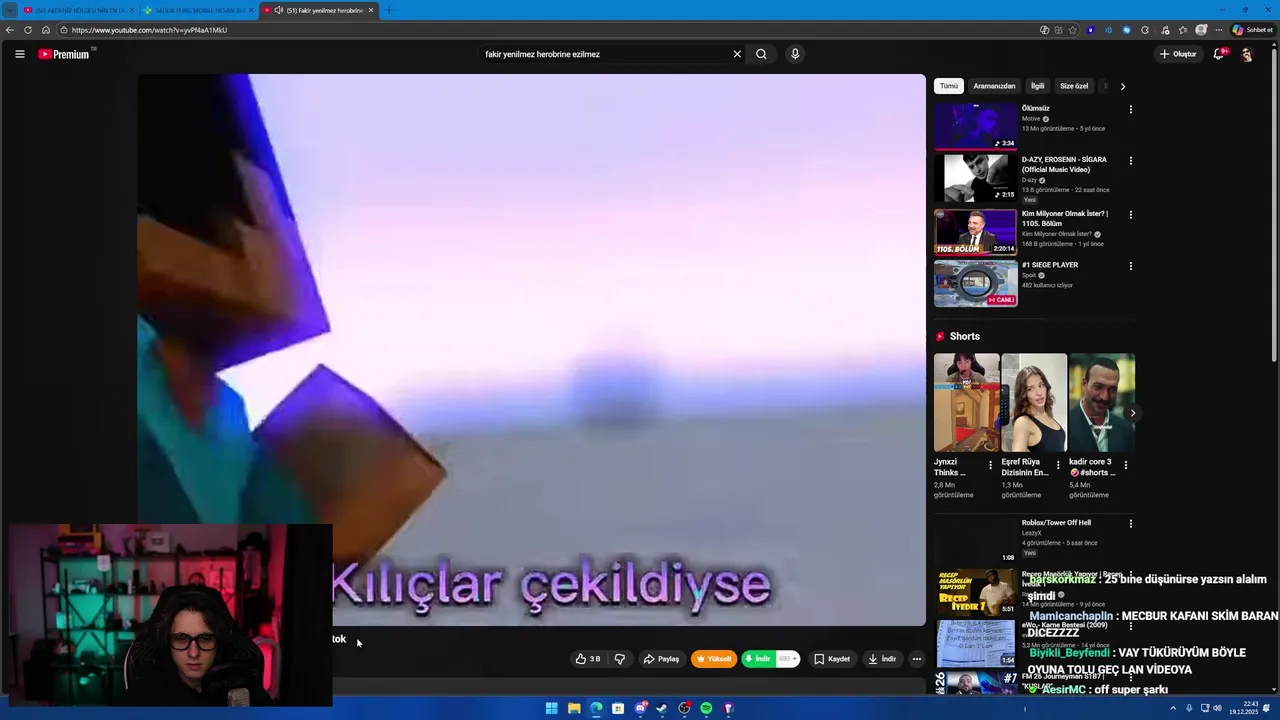Screen dimensions: 1280x720
Task: Open the Sohbet et Copilot button
Action: [1253, 30]
